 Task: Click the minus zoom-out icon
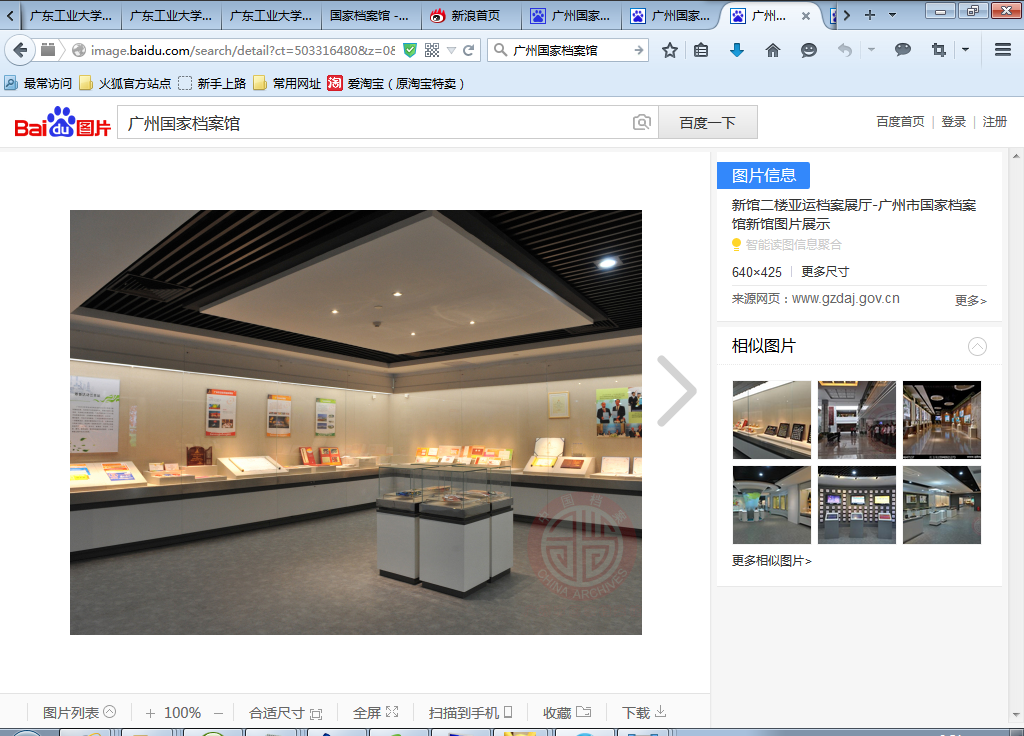click(x=218, y=713)
